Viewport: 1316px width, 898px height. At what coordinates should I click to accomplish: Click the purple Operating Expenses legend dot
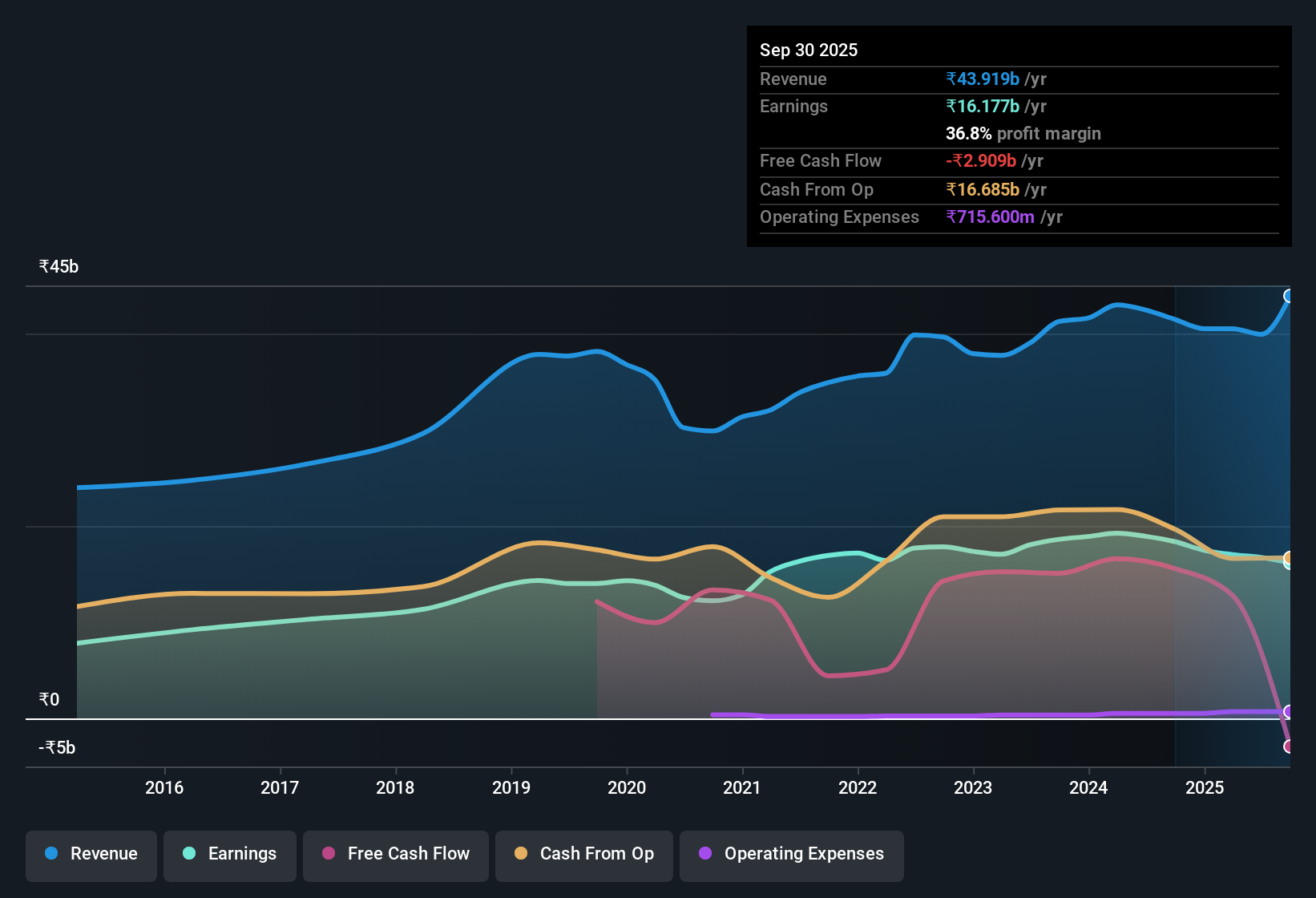click(x=705, y=854)
